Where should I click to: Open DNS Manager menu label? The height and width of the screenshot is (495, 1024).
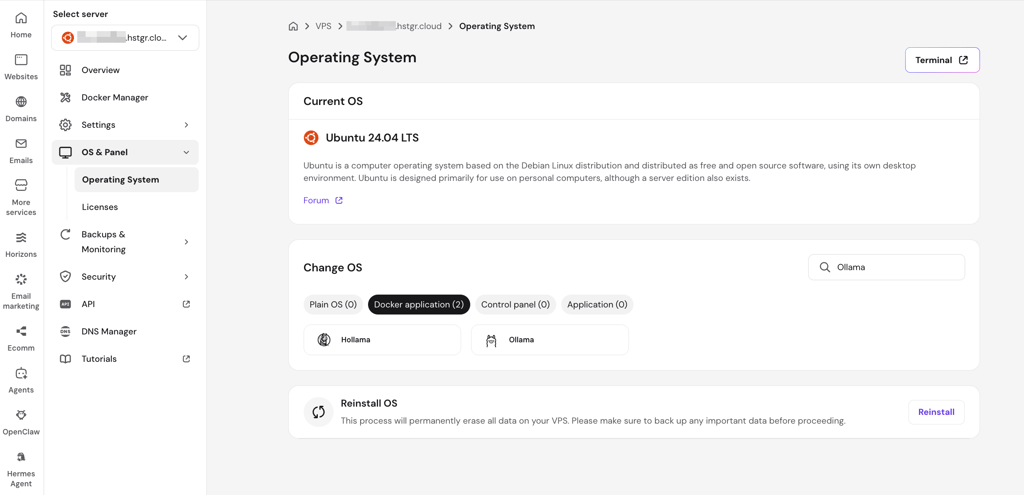(109, 332)
